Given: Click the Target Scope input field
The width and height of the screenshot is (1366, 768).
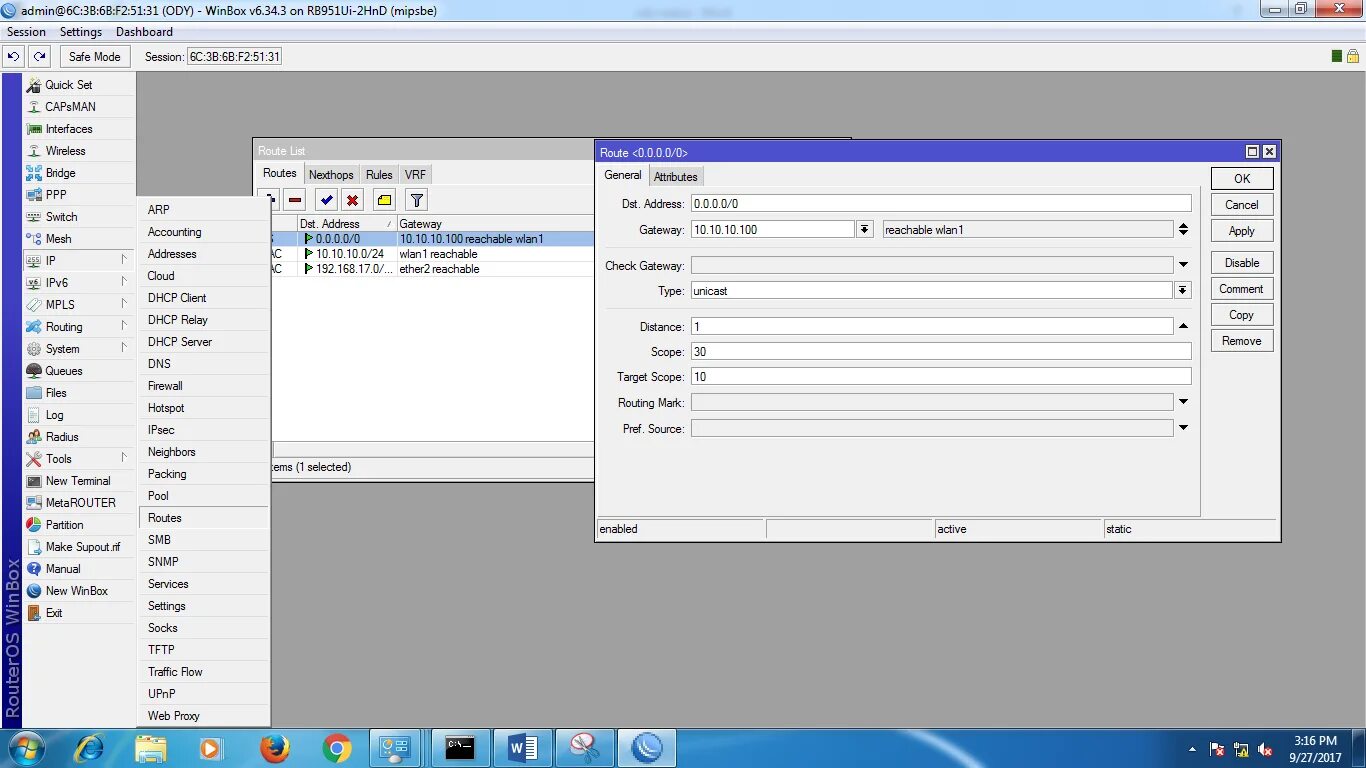Looking at the screenshot, I should point(941,376).
